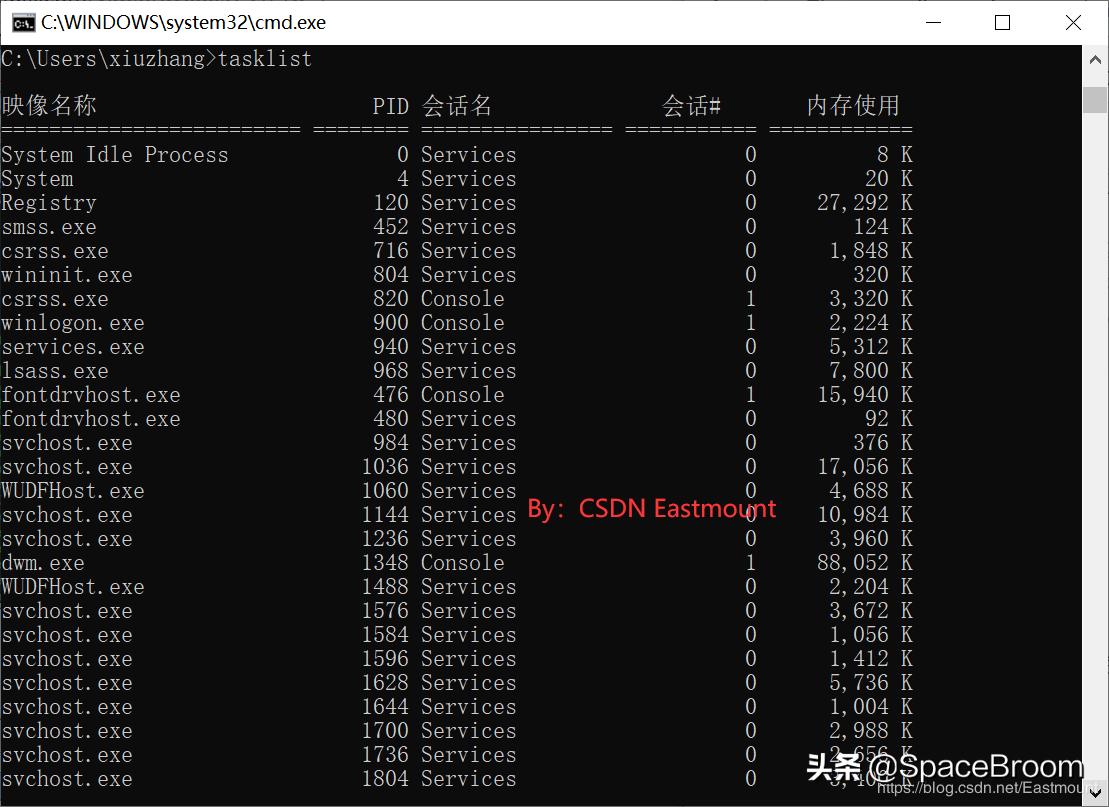Click csrss.exe in the PID 716 row

click(x=54, y=251)
